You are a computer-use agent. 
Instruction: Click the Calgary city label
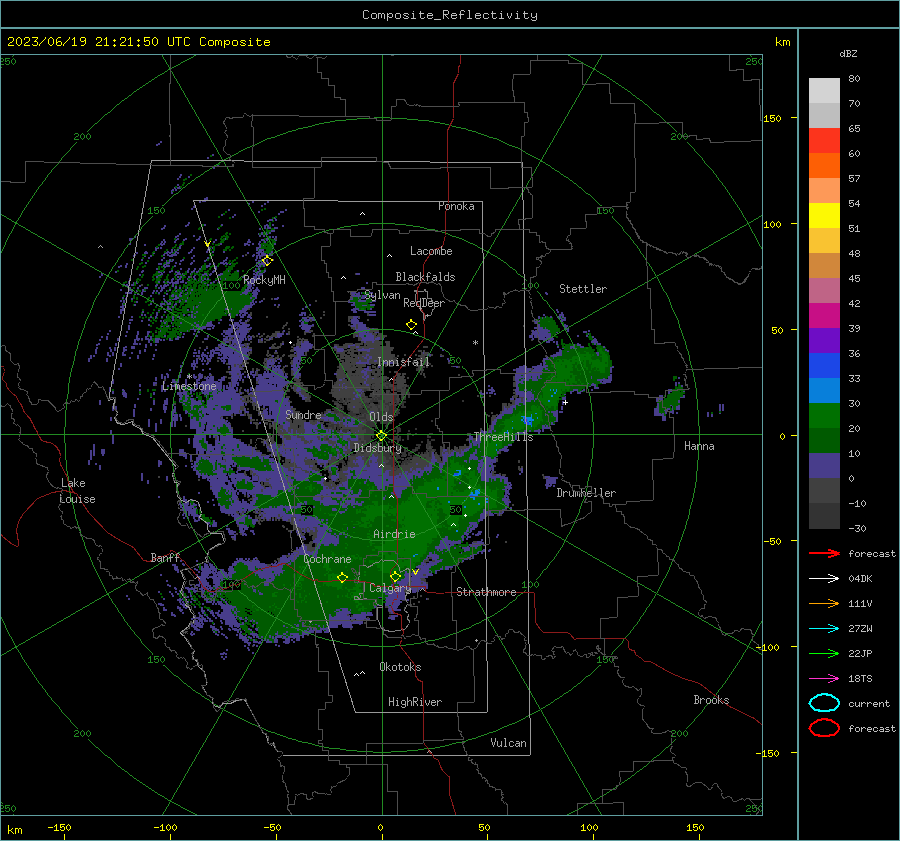(390, 588)
